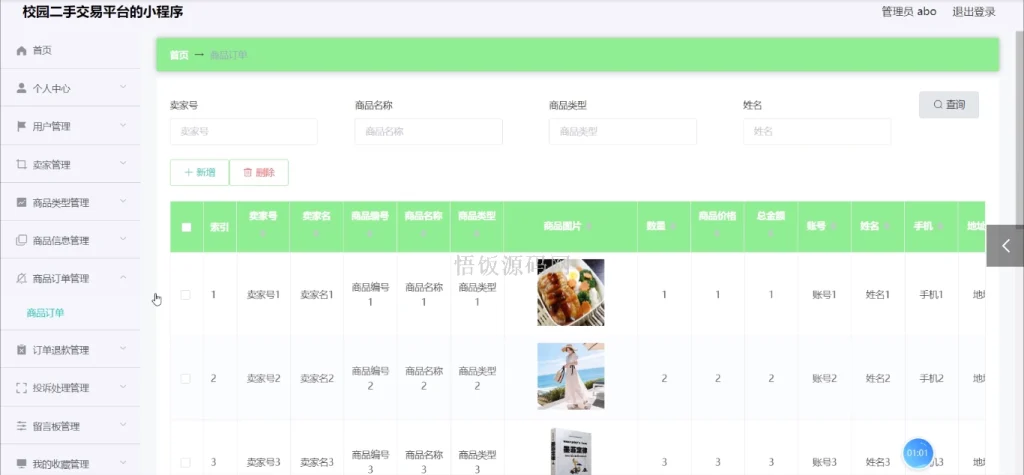1024x475 pixels.
Task: Click the flag icon beside 用户管理
Action: [22, 126]
